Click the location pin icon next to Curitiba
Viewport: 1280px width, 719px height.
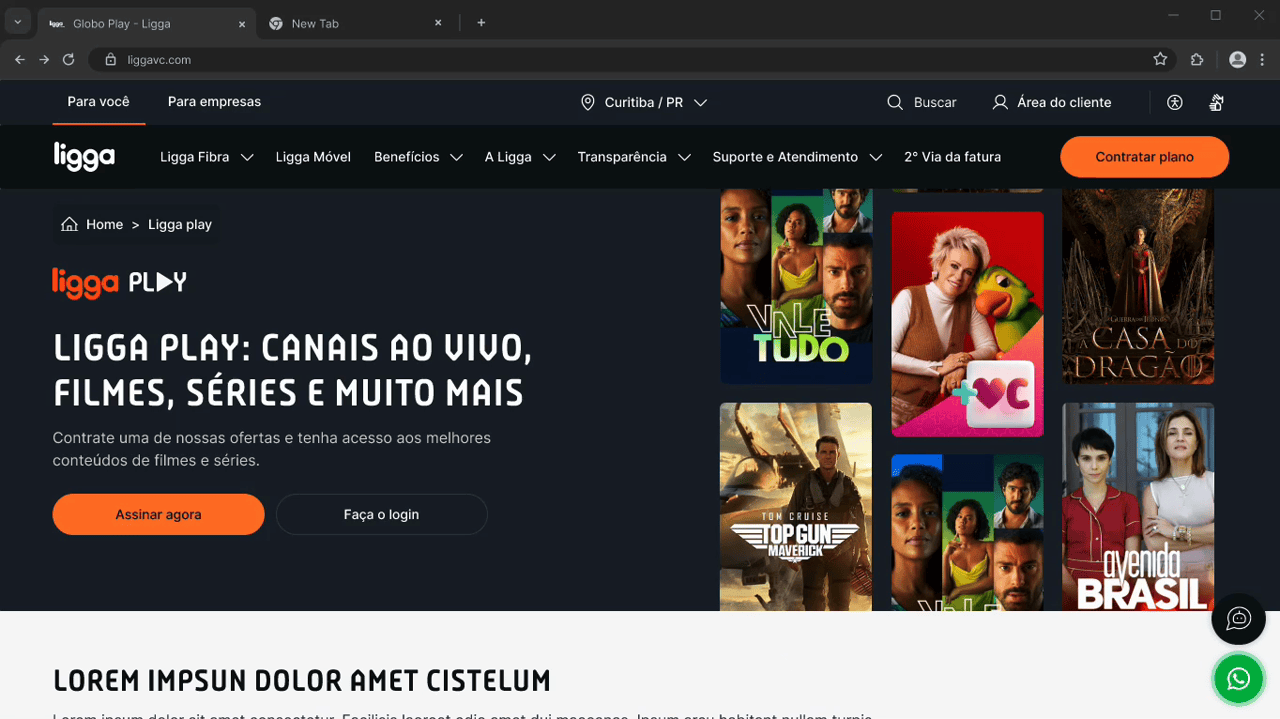tap(588, 102)
